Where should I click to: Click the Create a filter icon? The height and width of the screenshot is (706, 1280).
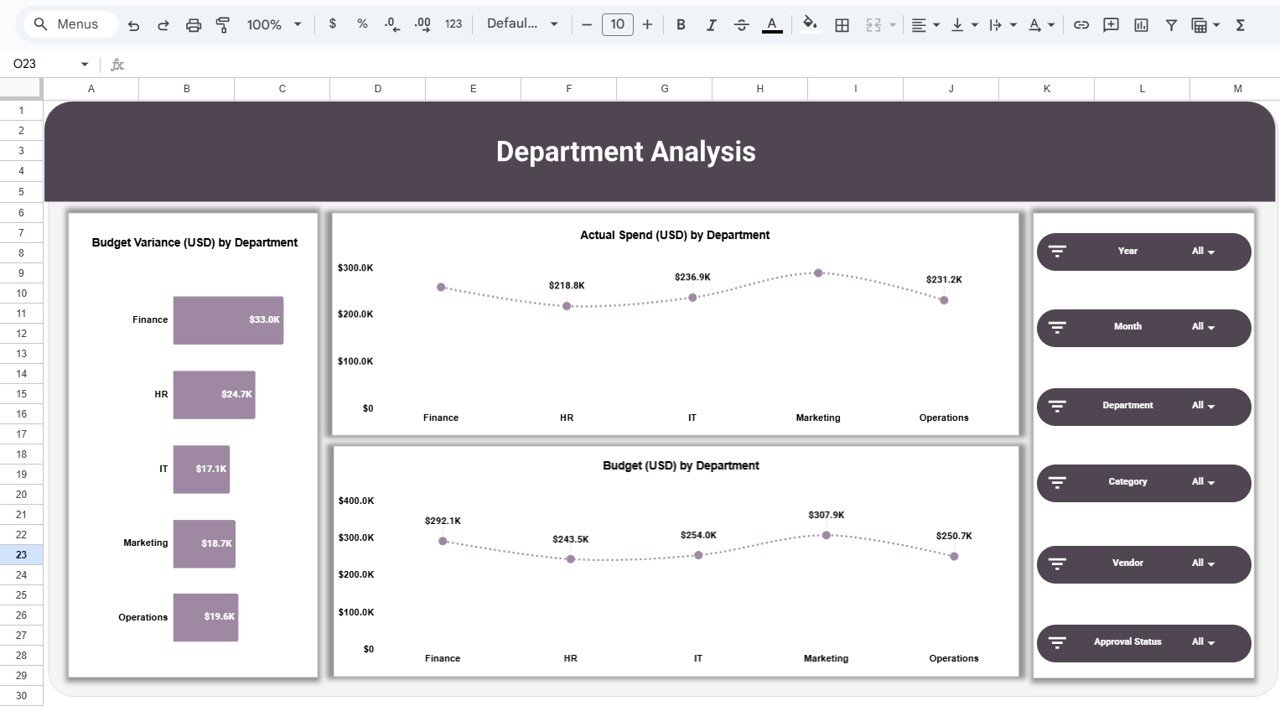[1170, 24]
